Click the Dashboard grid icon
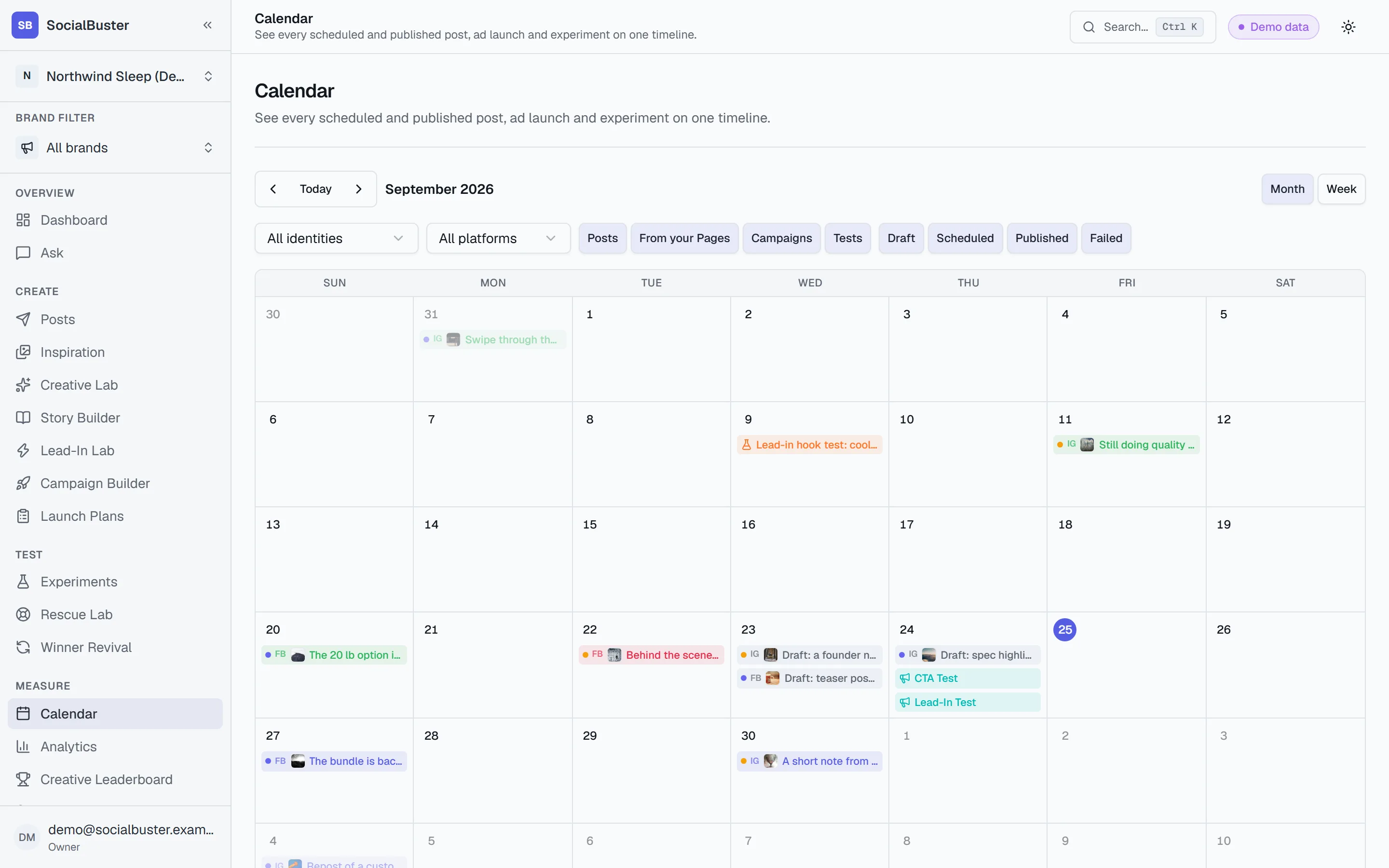The image size is (1389, 868). [23, 220]
